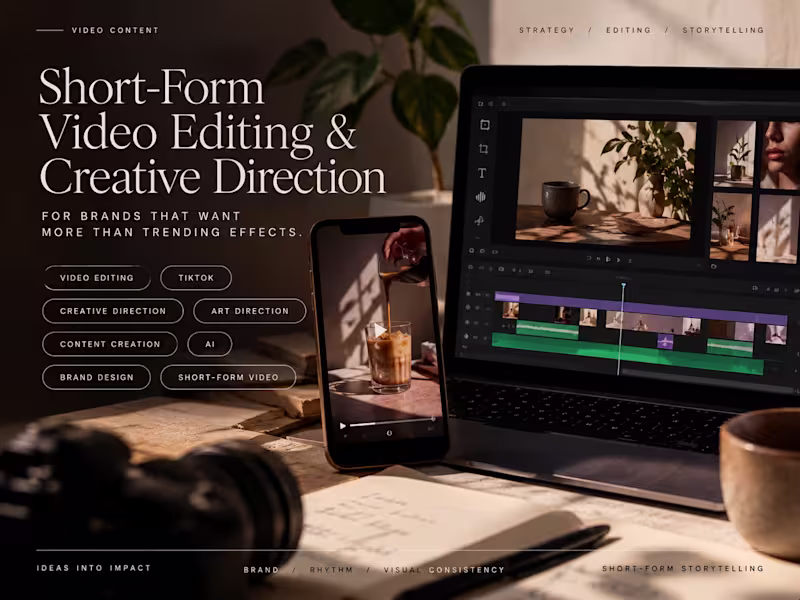Image resolution: width=800 pixels, height=600 pixels.
Task: Click the TIKTOK tag
Action: coord(196,278)
